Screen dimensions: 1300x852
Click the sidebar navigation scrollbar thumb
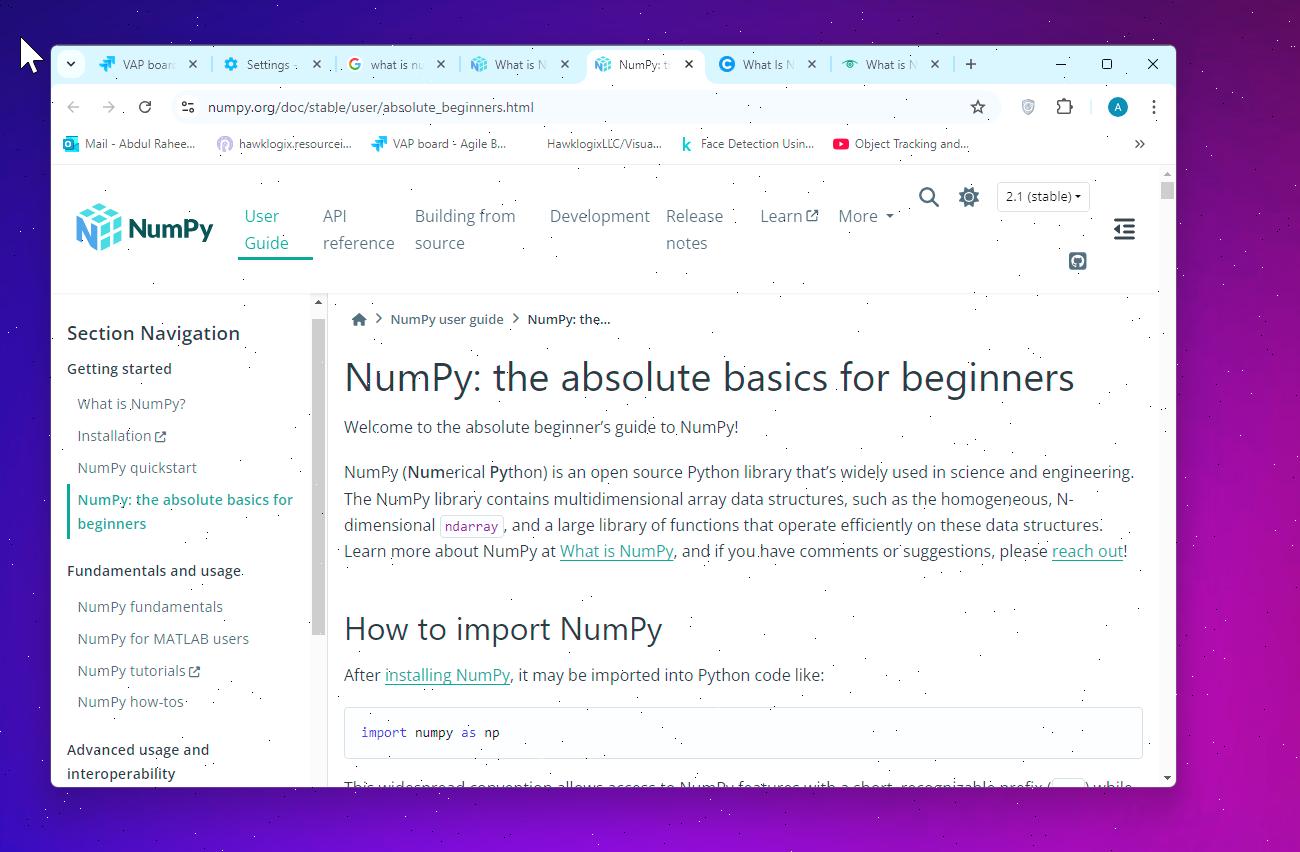tap(318, 476)
